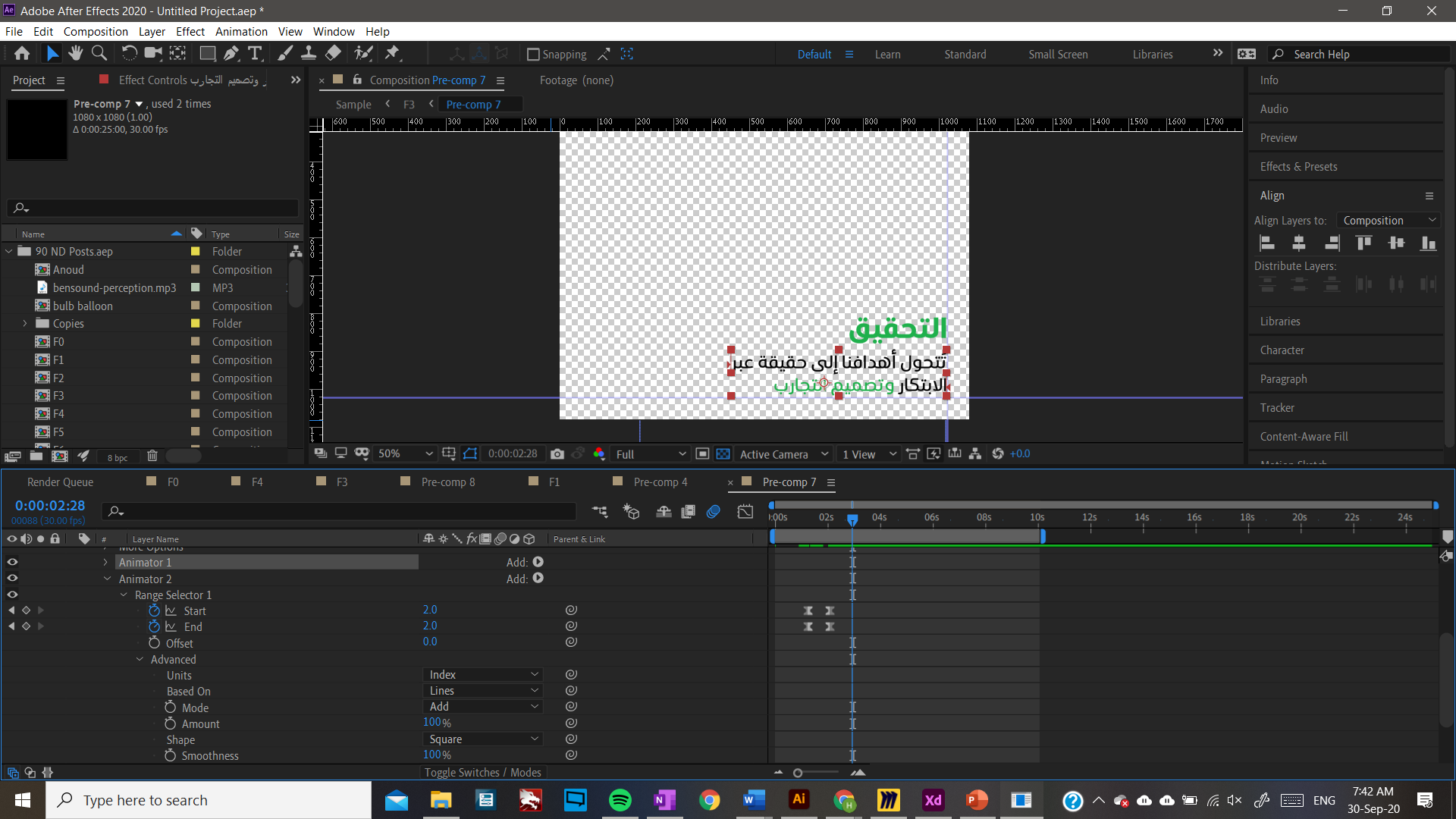Select the Eraser tool
The height and width of the screenshot is (819, 1456).
coord(333,54)
